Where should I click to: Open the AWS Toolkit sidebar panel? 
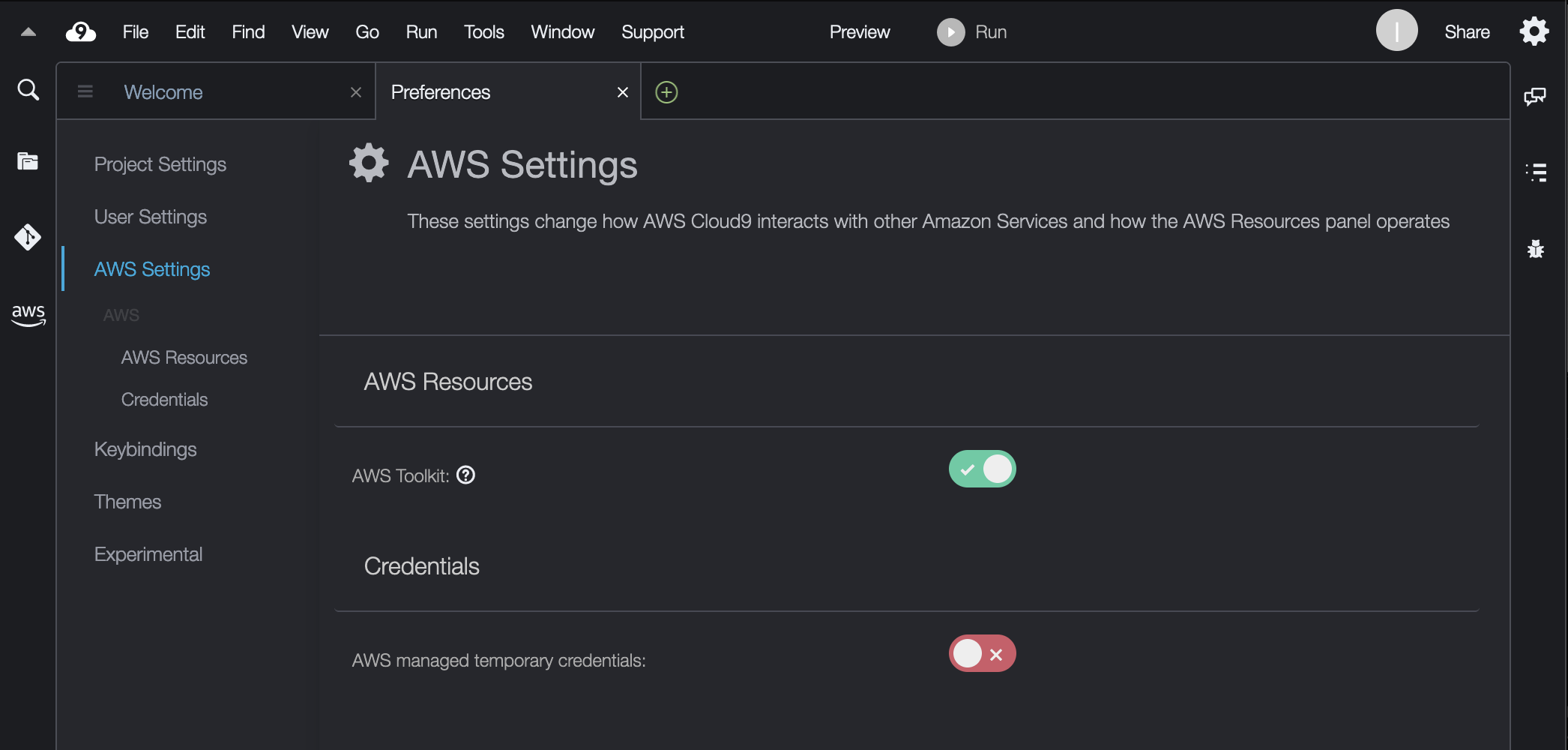click(28, 315)
